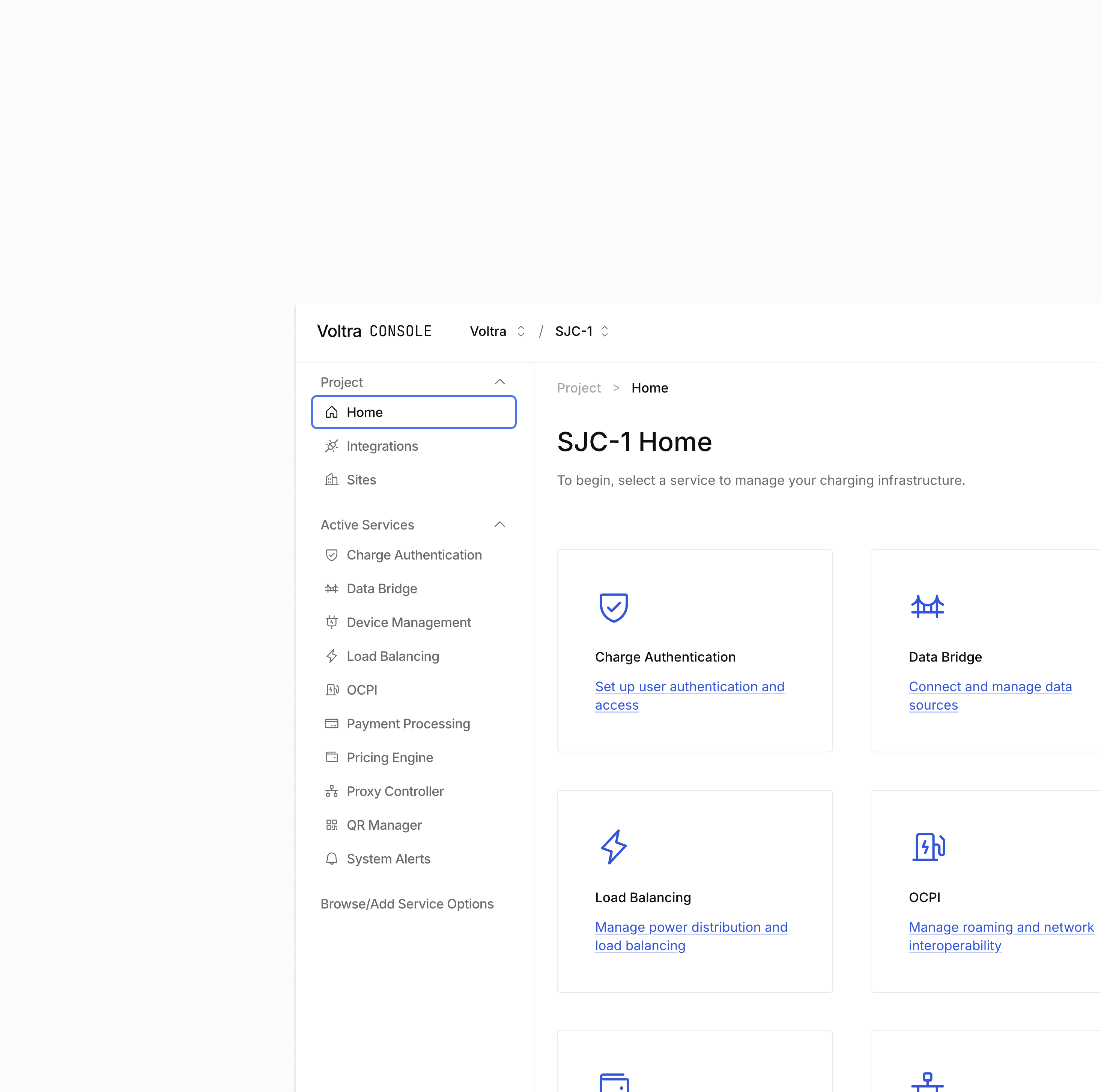Click Project in the breadcrumb
1101x1092 pixels.
[x=578, y=388]
